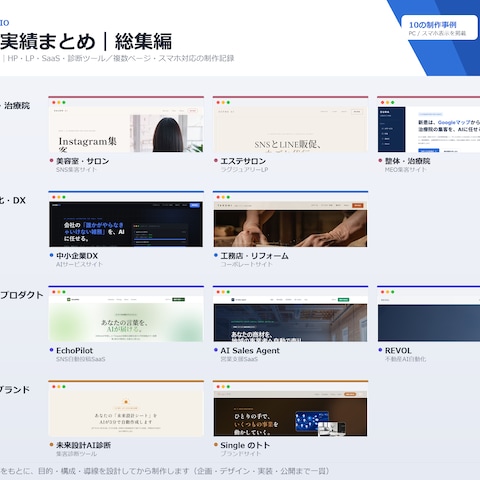Image resolution: width=480 pixels, height=480 pixels.
Task: Click the 工務店・リフォーム caption
Action: click(254, 256)
